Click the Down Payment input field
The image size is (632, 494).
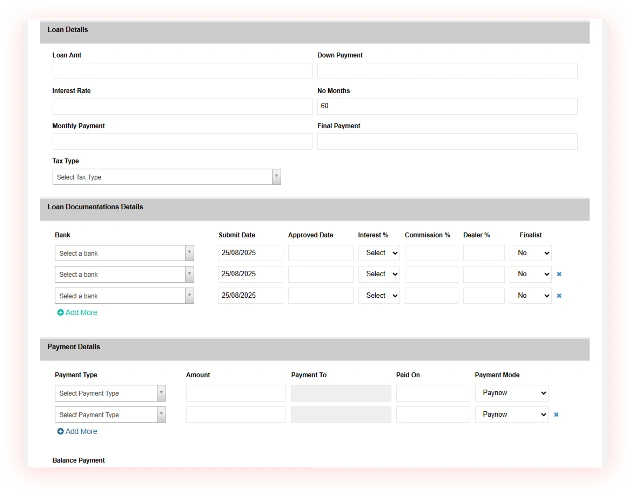point(447,71)
